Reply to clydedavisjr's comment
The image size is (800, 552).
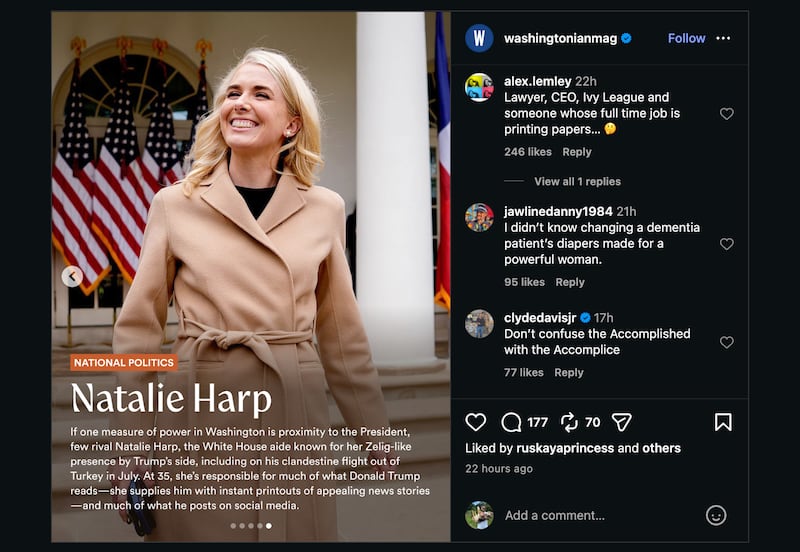click(x=569, y=372)
